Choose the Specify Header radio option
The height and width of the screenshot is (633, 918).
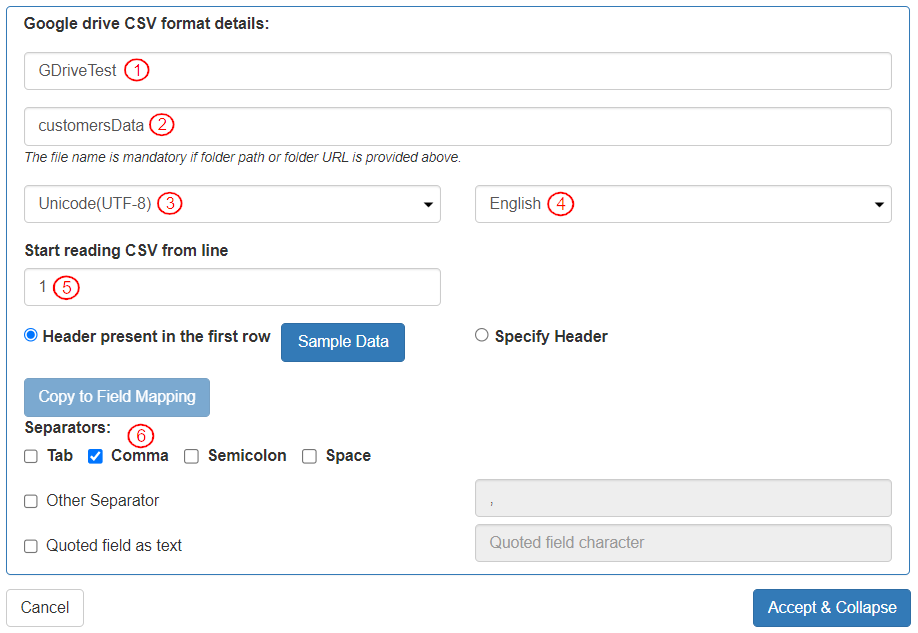click(482, 336)
